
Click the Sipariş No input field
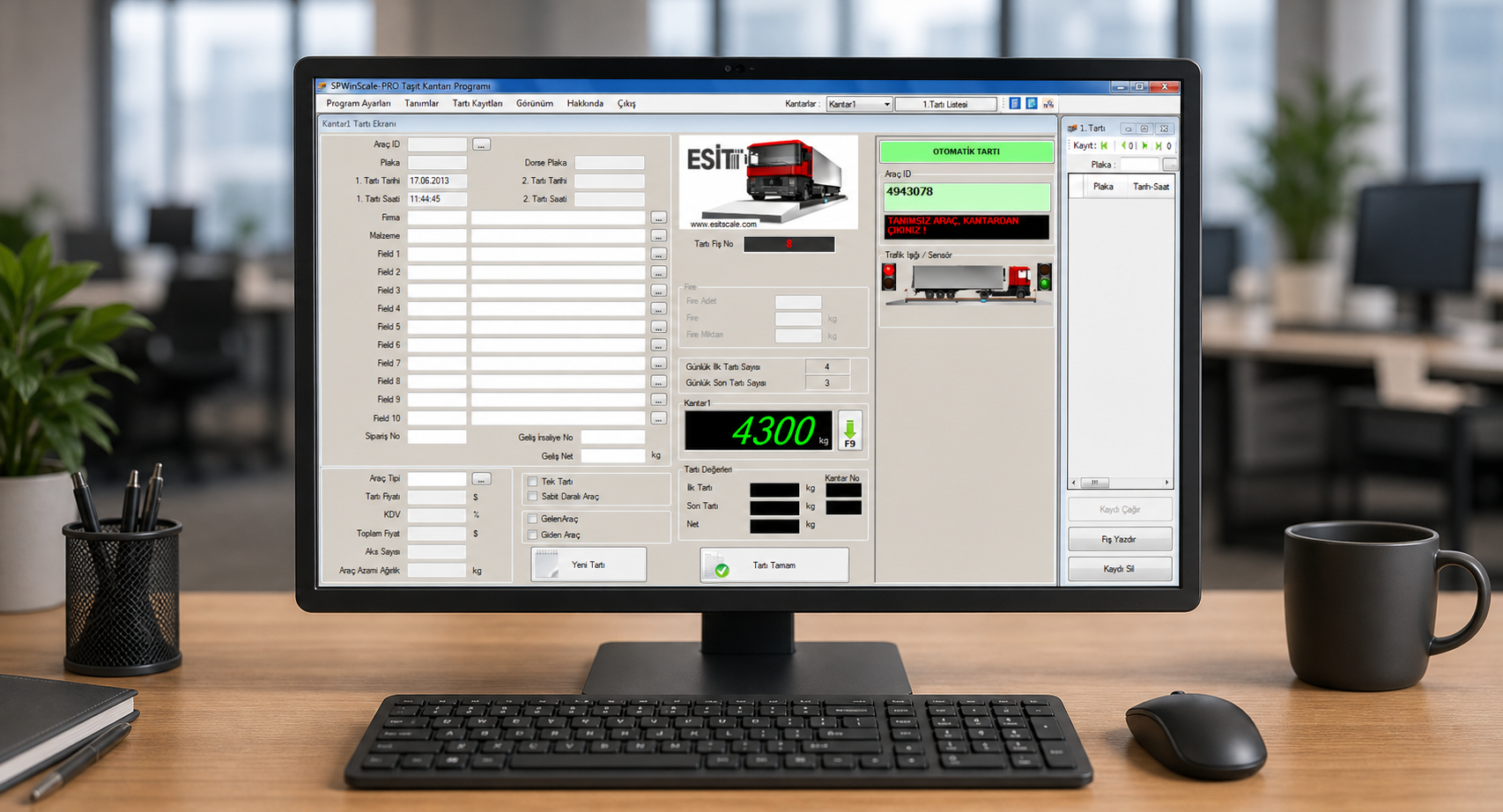pos(437,437)
